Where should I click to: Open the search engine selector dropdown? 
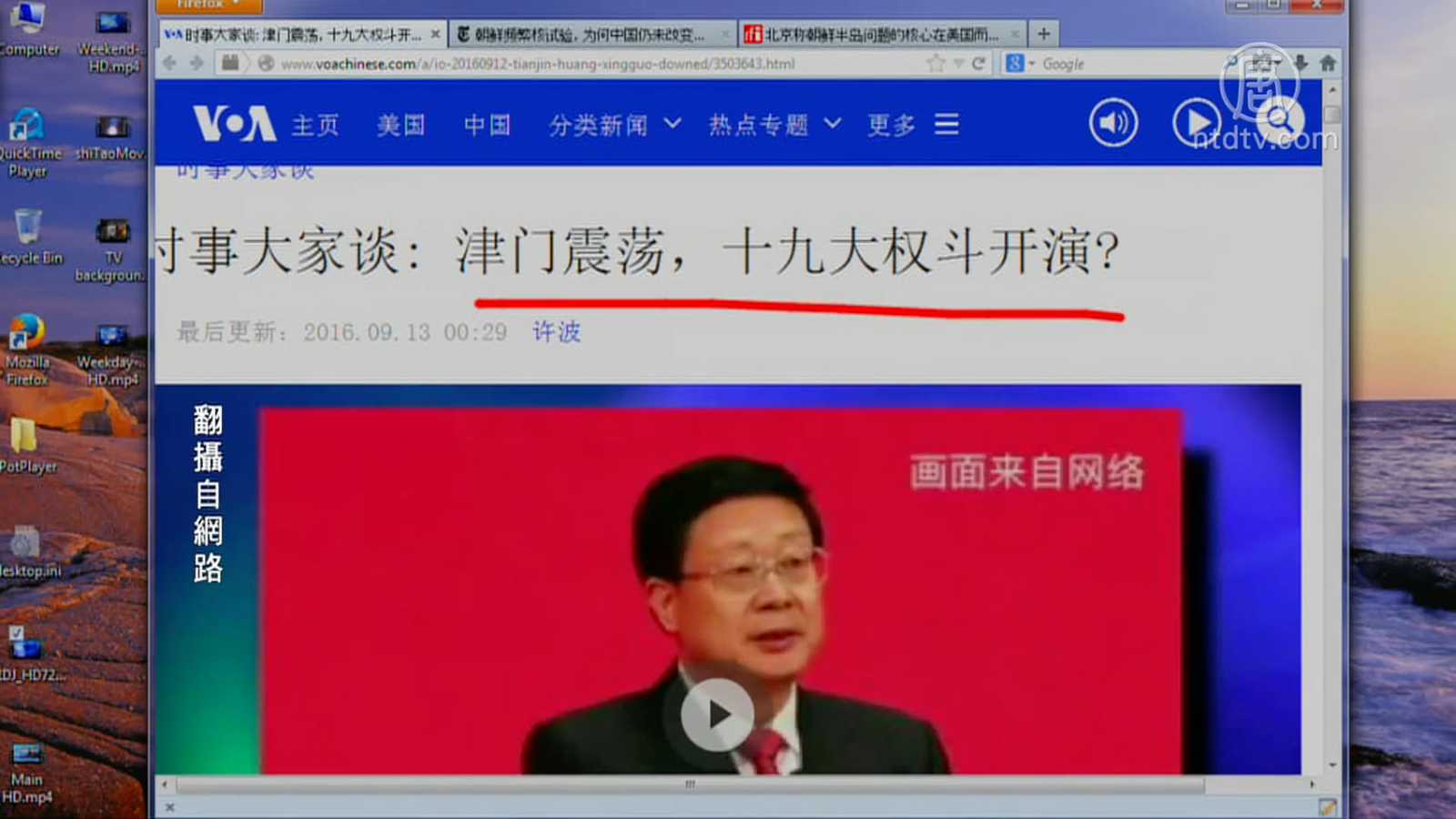pyautogui.click(x=1020, y=64)
